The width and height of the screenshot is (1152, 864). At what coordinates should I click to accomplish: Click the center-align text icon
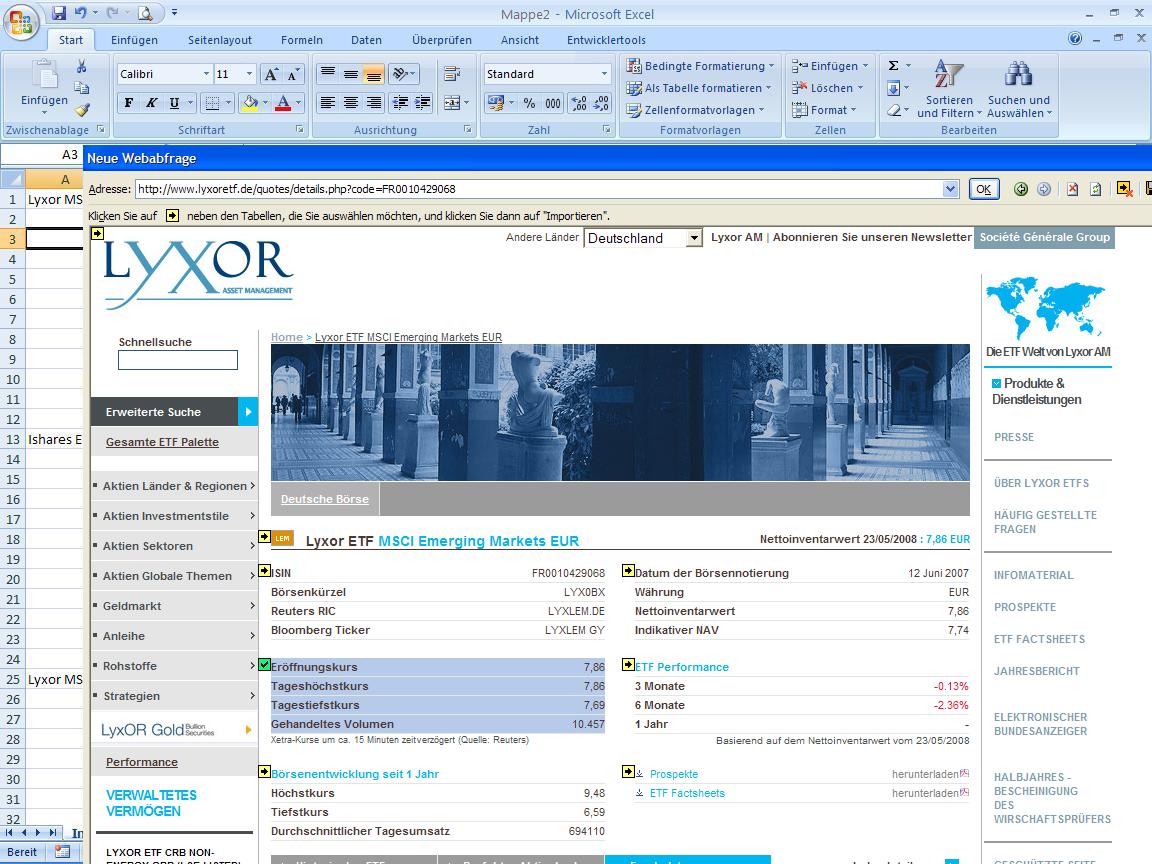click(x=351, y=103)
